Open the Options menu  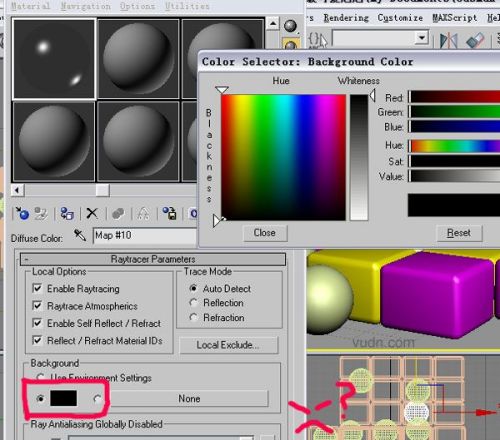tap(137, 6)
